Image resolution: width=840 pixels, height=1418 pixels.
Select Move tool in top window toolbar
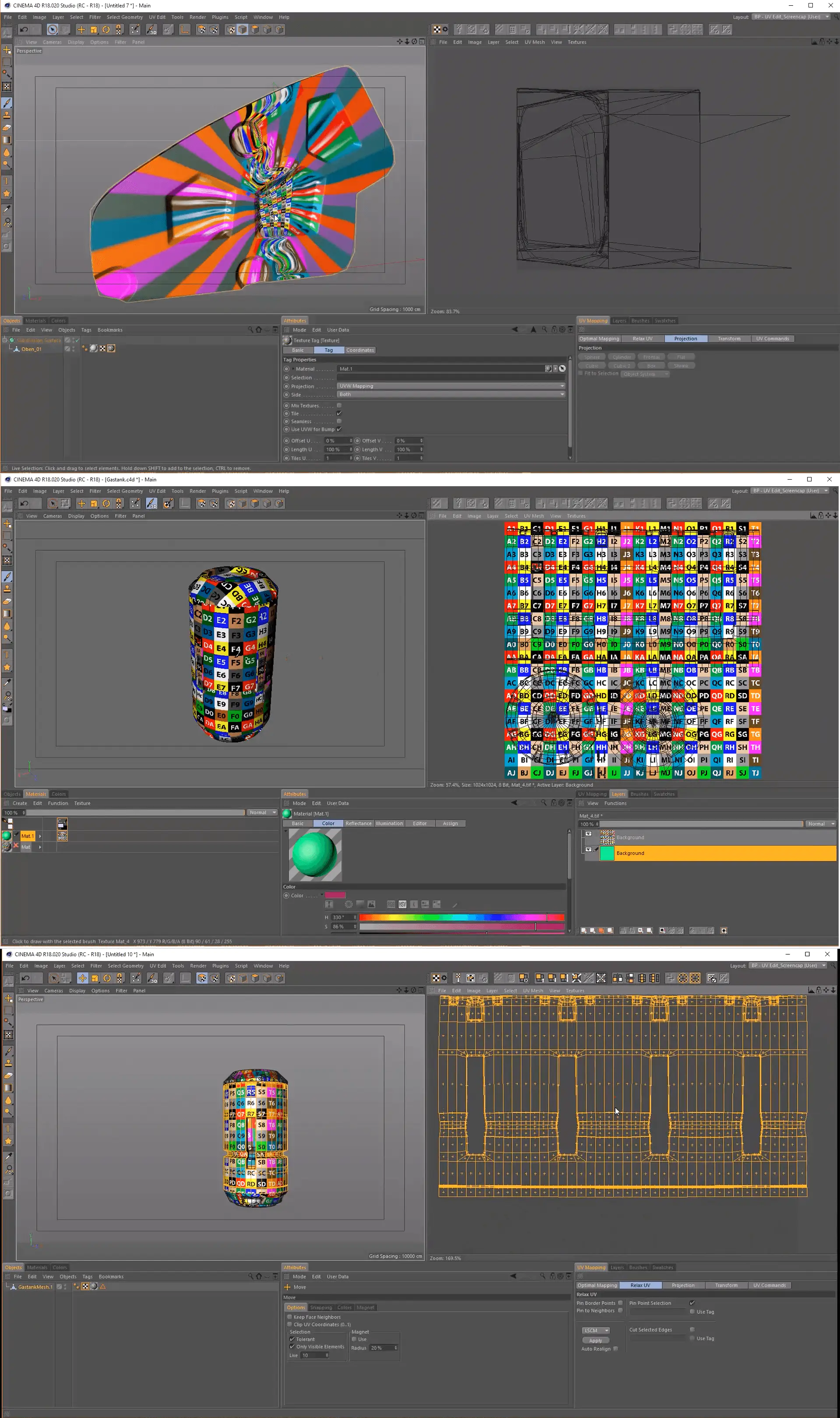coord(81,29)
